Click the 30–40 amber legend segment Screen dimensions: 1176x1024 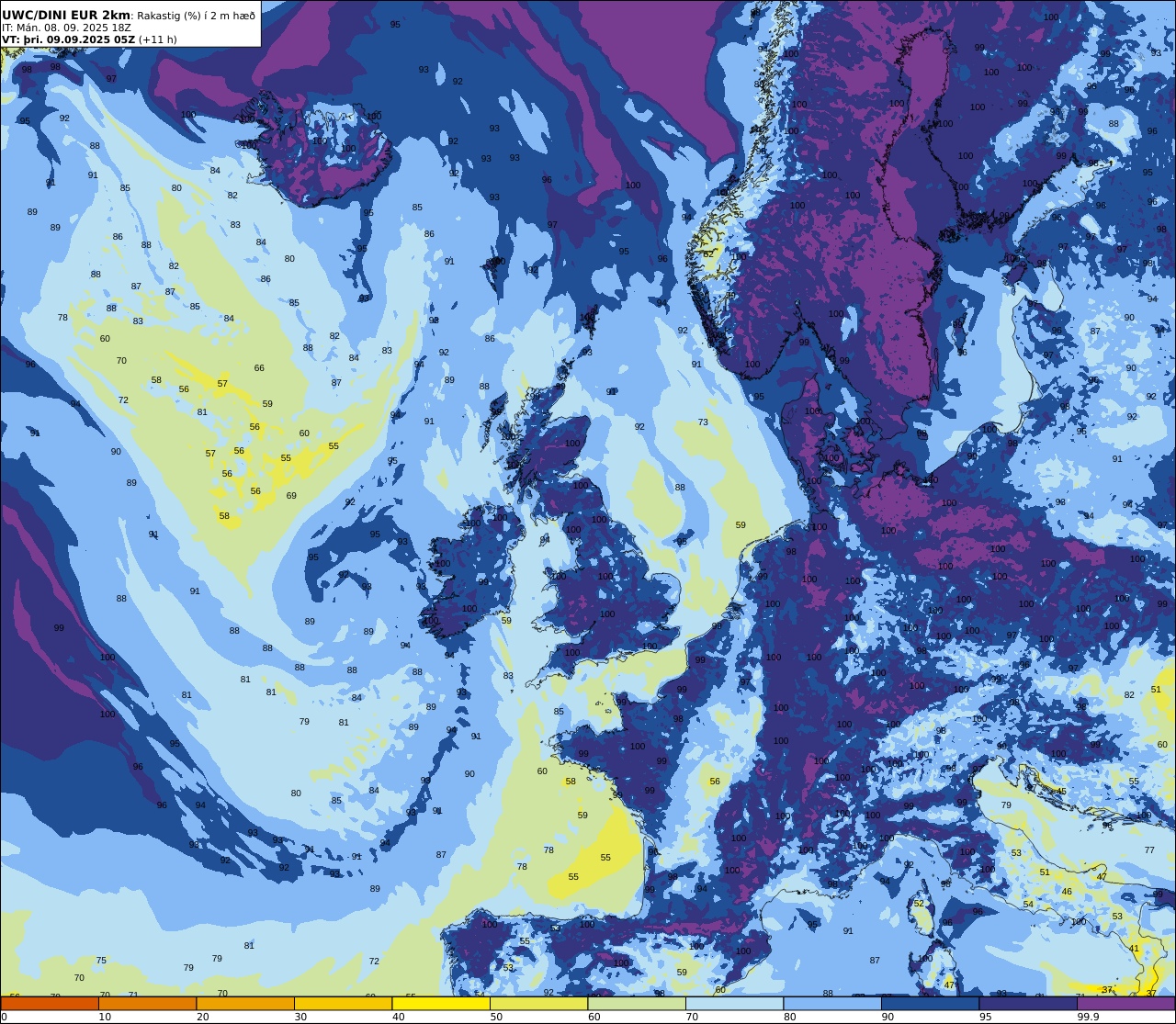click(343, 1004)
